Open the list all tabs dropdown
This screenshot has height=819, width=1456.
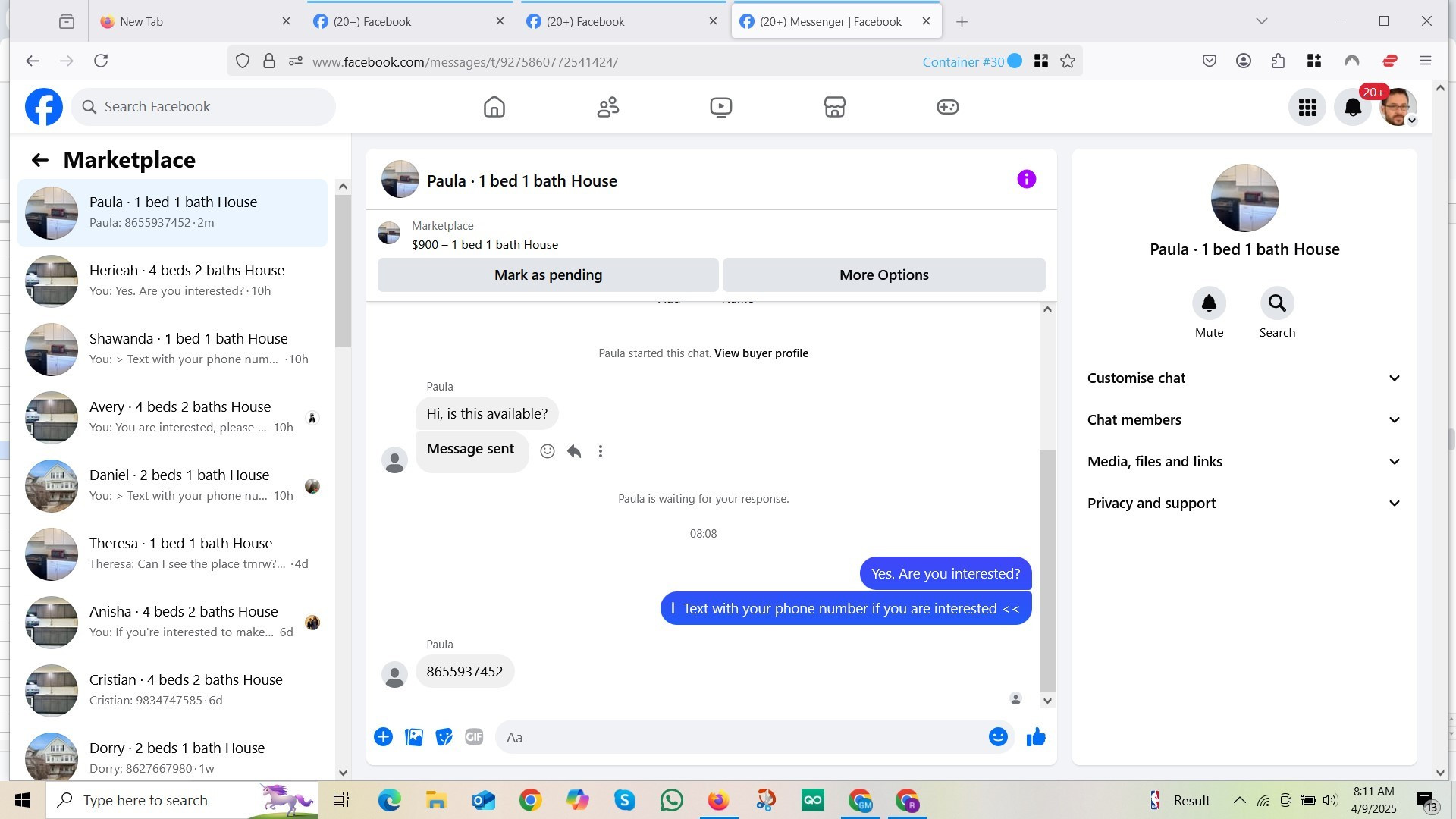[1262, 21]
